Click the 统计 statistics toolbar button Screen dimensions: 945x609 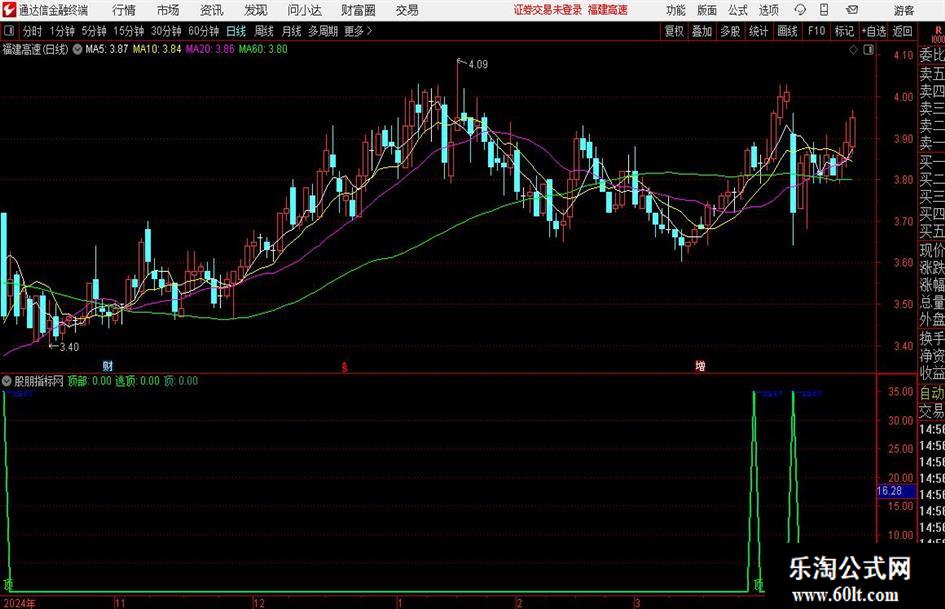pos(758,31)
